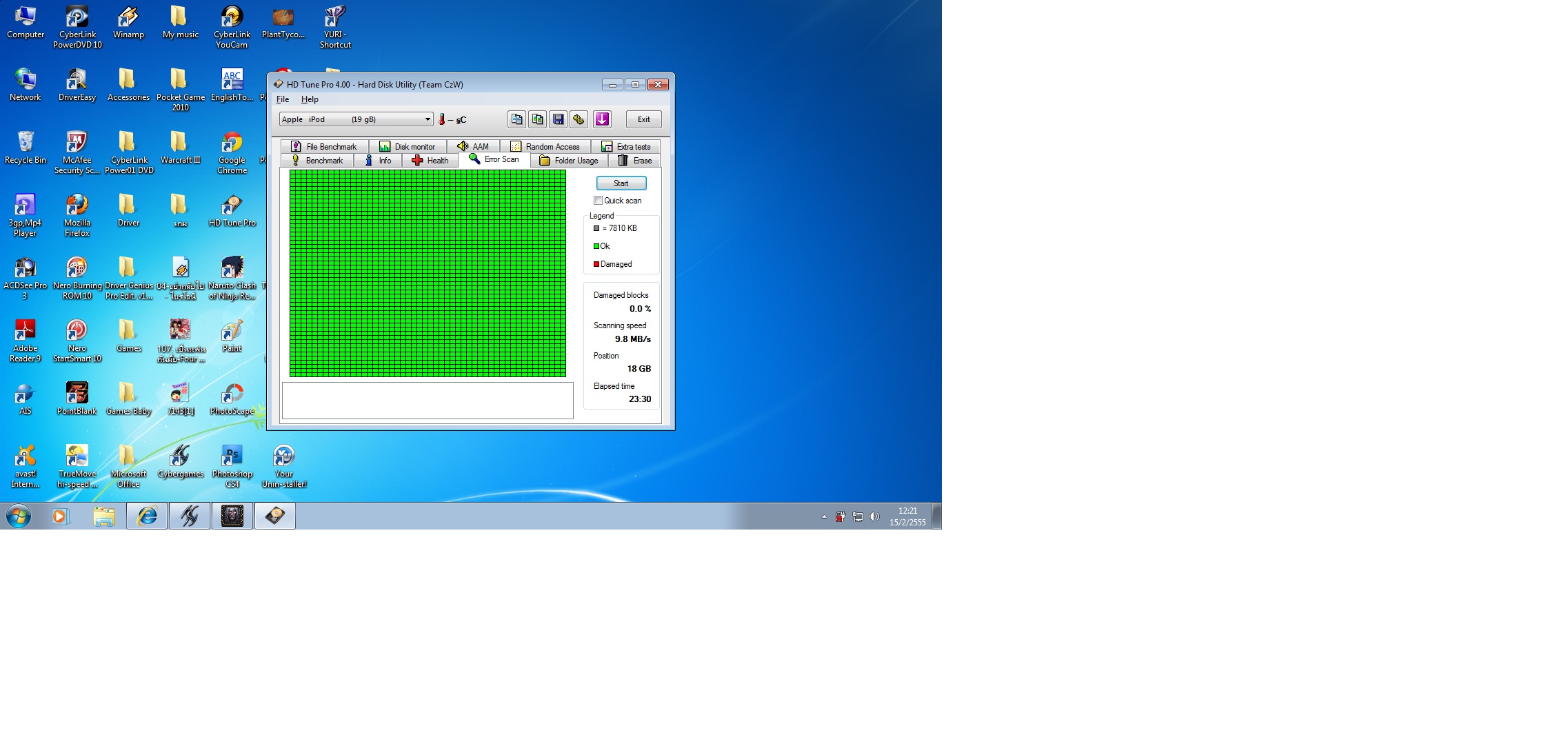The image size is (1568, 735).
Task: Click the floppy disk save icon
Action: click(558, 119)
